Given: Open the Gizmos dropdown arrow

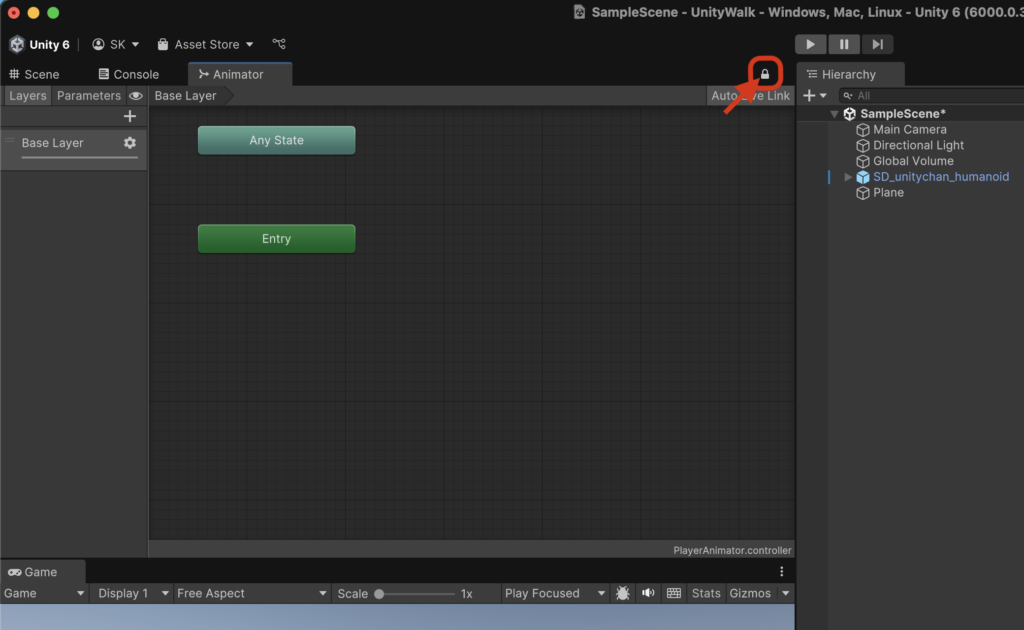Looking at the screenshot, I should point(786,593).
